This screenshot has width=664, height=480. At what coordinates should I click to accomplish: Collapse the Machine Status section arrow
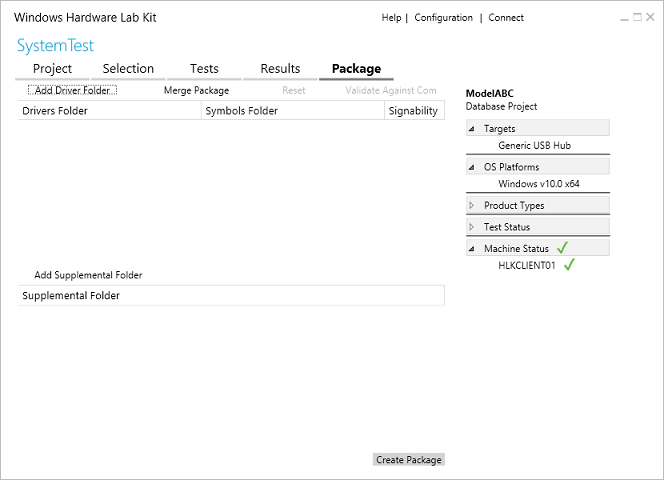(x=471, y=249)
